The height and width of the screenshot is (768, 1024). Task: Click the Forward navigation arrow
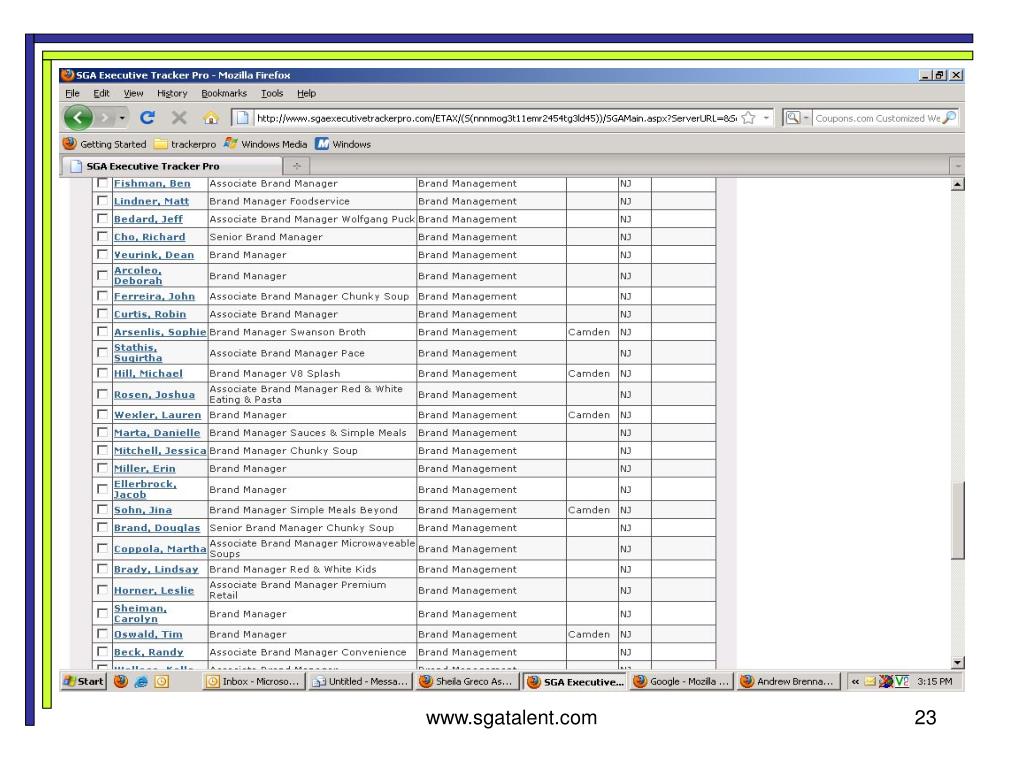(104, 118)
